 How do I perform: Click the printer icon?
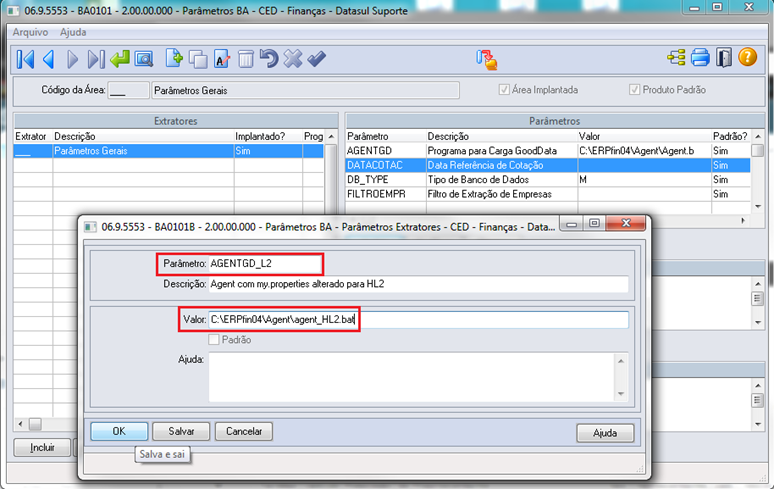(x=700, y=58)
